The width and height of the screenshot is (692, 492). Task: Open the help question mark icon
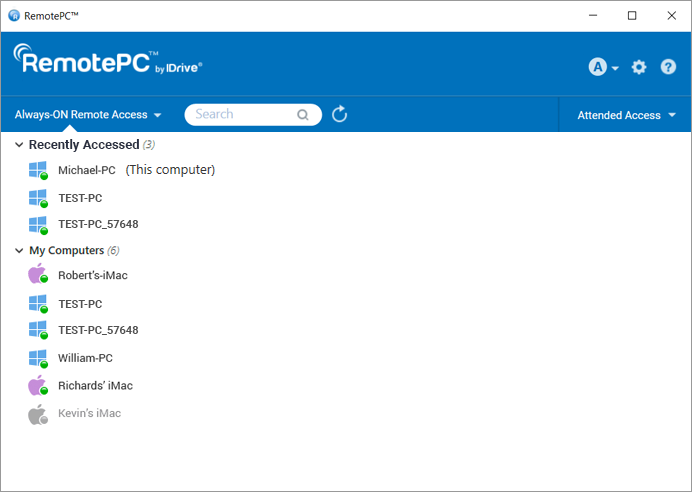[x=668, y=67]
